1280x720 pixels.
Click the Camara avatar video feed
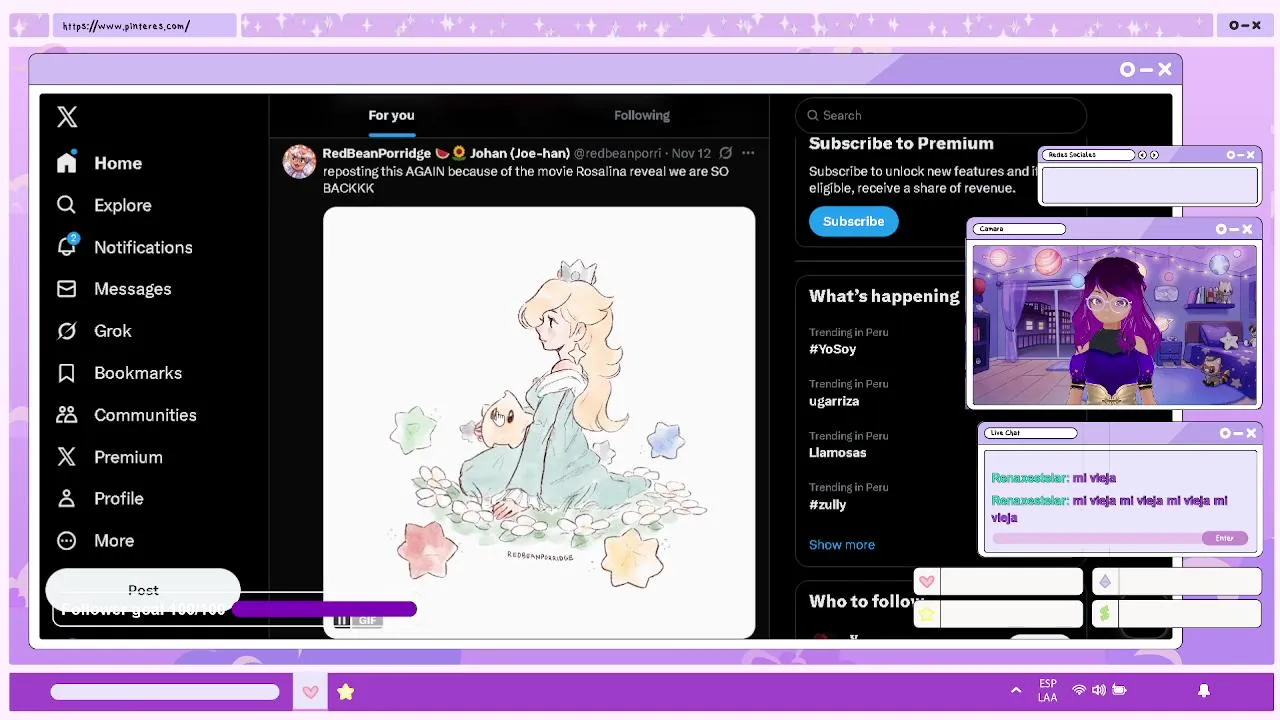(x=1115, y=326)
